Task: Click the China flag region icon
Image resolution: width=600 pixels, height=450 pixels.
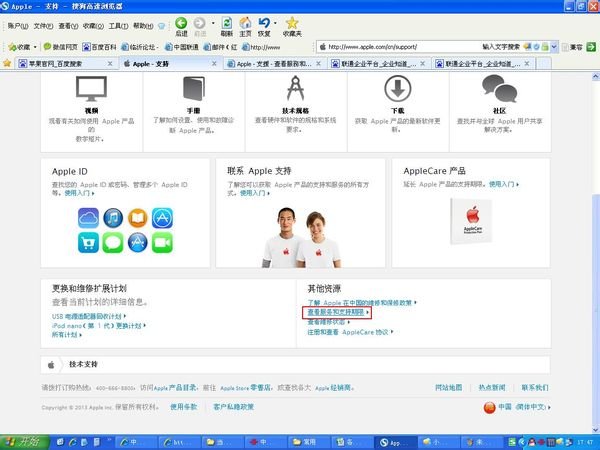Action: pyautogui.click(x=489, y=408)
